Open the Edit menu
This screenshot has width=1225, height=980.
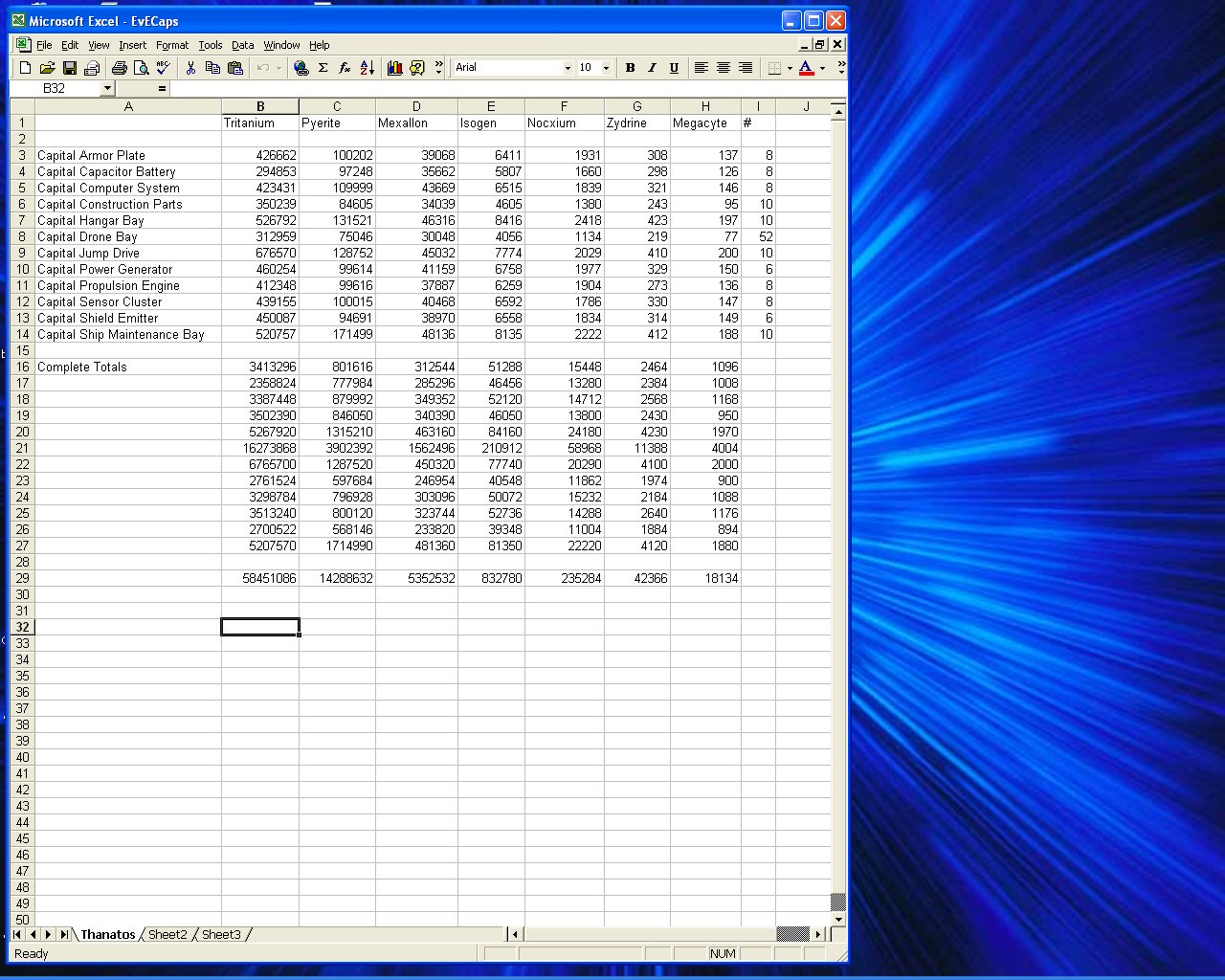tap(70, 45)
